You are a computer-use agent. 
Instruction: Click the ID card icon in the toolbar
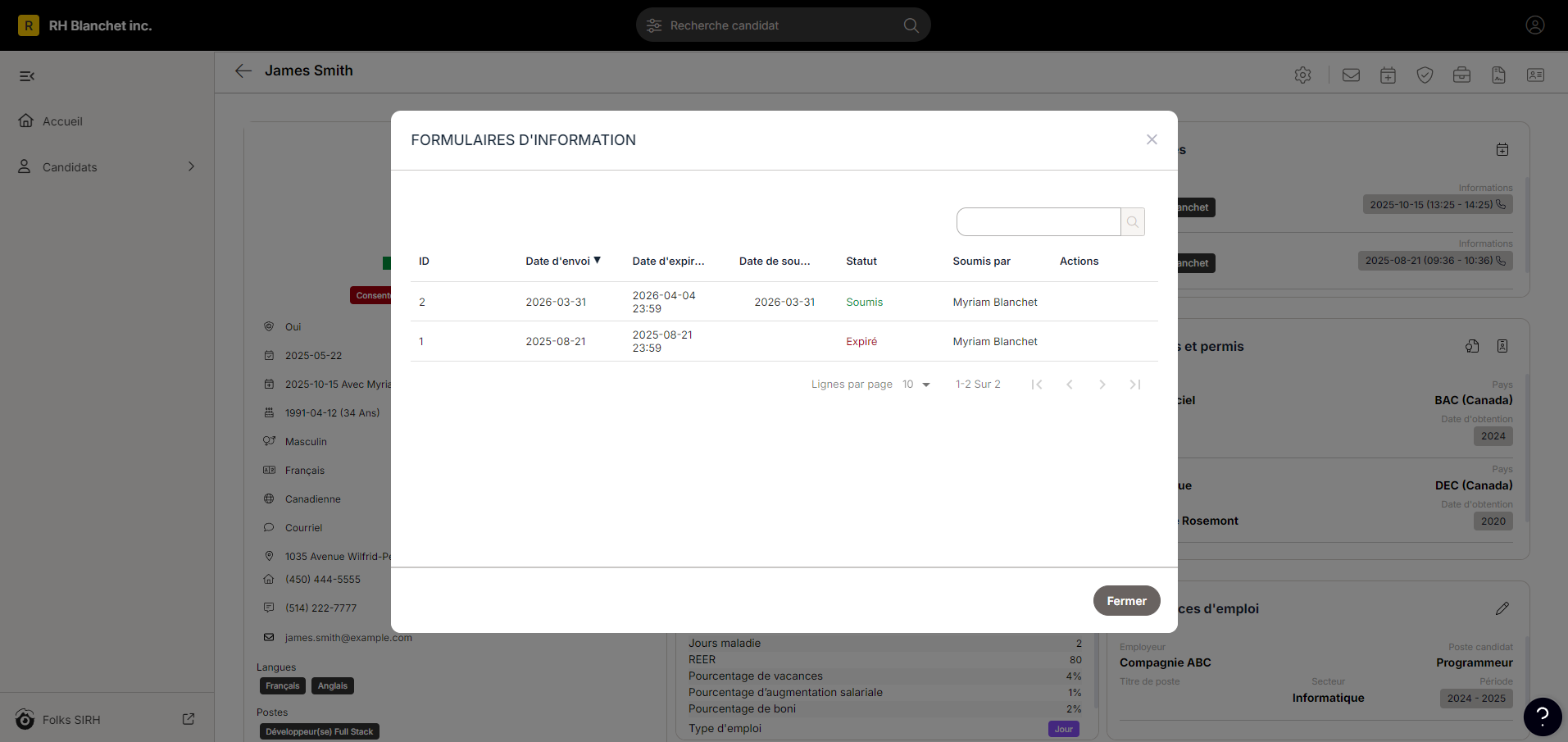click(x=1536, y=75)
